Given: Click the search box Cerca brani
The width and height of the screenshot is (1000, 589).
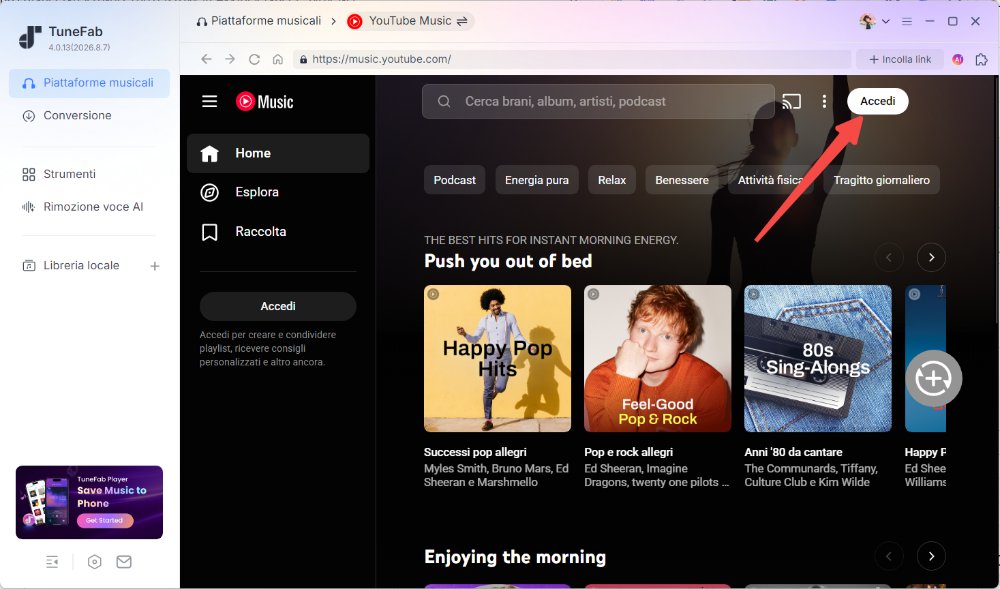Looking at the screenshot, I should [598, 101].
